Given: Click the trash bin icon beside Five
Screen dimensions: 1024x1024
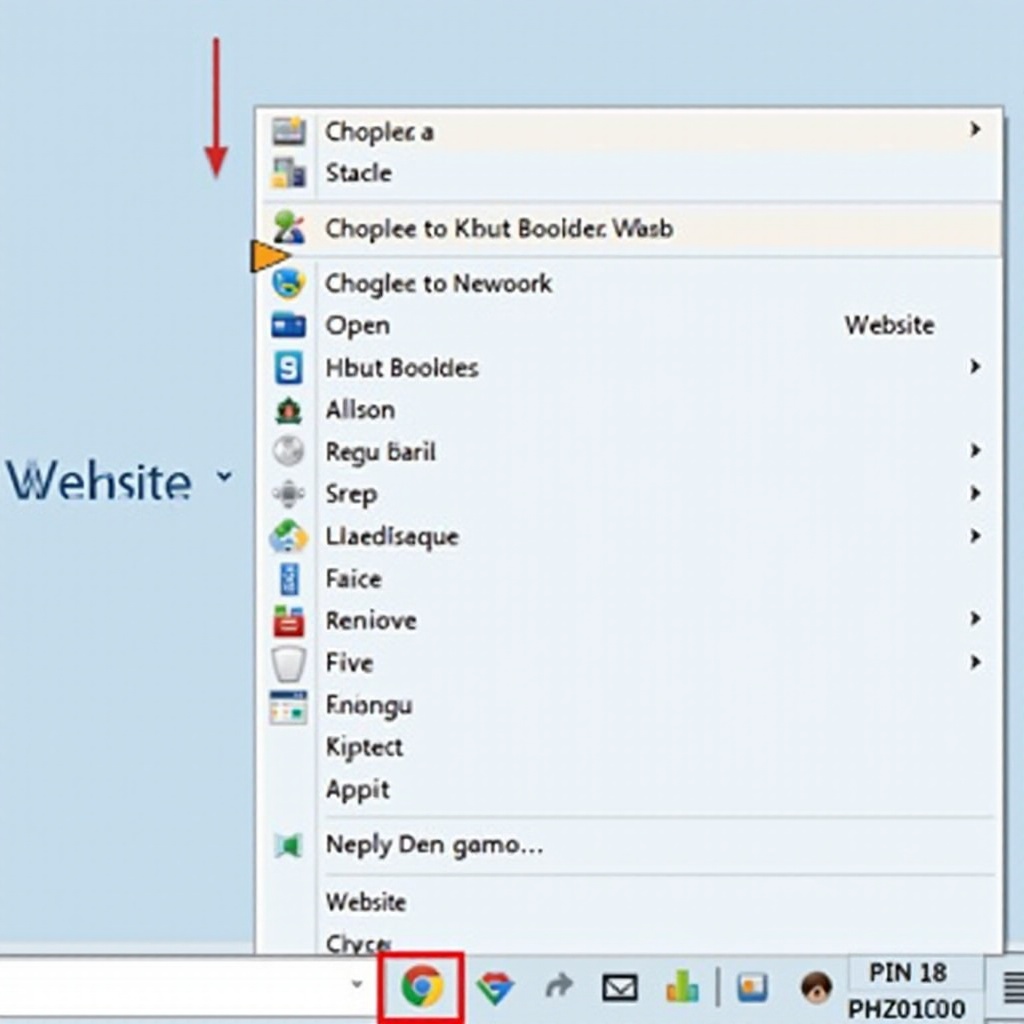Looking at the screenshot, I should tap(288, 663).
